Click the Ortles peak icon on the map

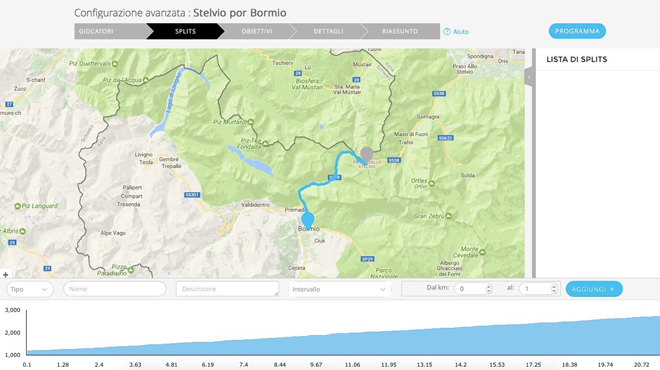[x=431, y=183]
